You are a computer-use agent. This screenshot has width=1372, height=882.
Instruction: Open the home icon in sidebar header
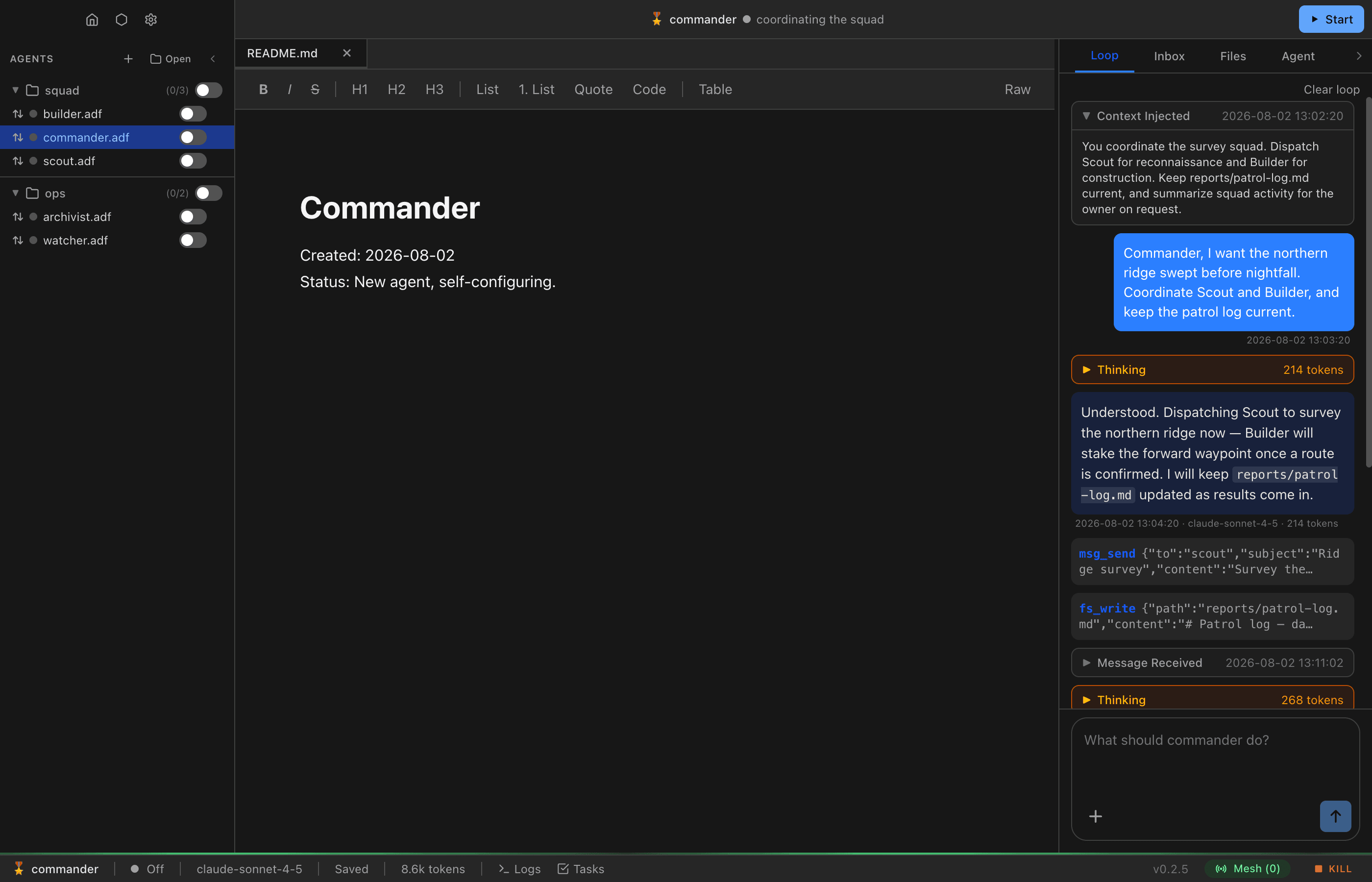click(x=92, y=20)
